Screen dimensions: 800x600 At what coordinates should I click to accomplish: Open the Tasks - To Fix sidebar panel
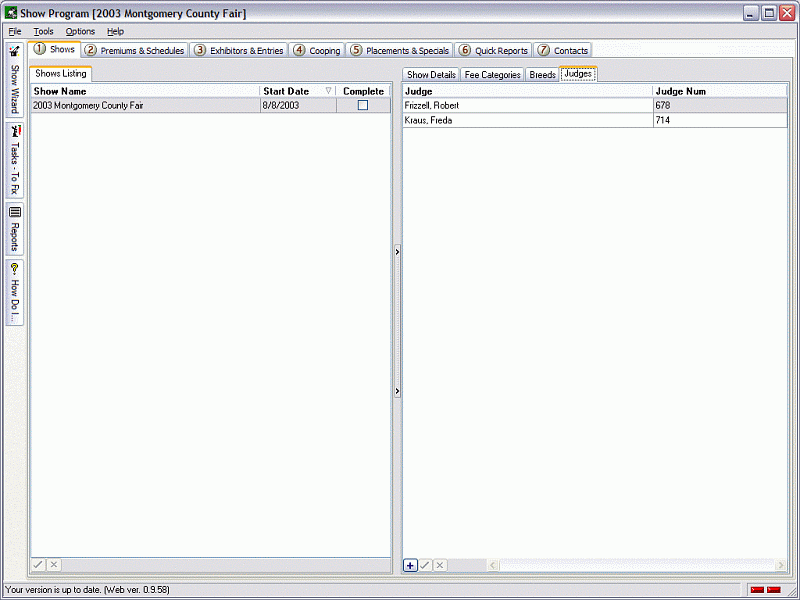click(15, 160)
